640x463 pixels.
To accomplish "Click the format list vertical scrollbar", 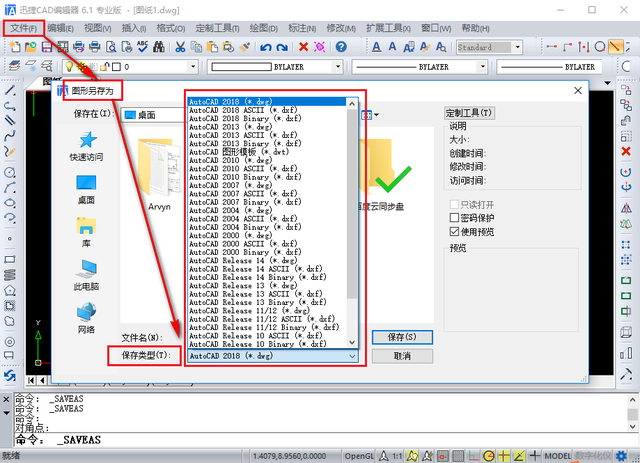I will click(352, 204).
